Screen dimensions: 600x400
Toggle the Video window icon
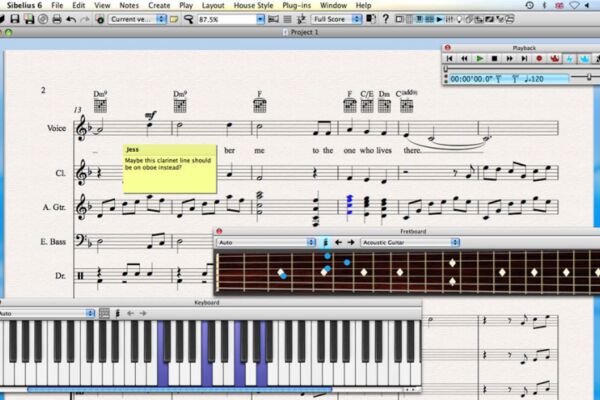(489, 19)
